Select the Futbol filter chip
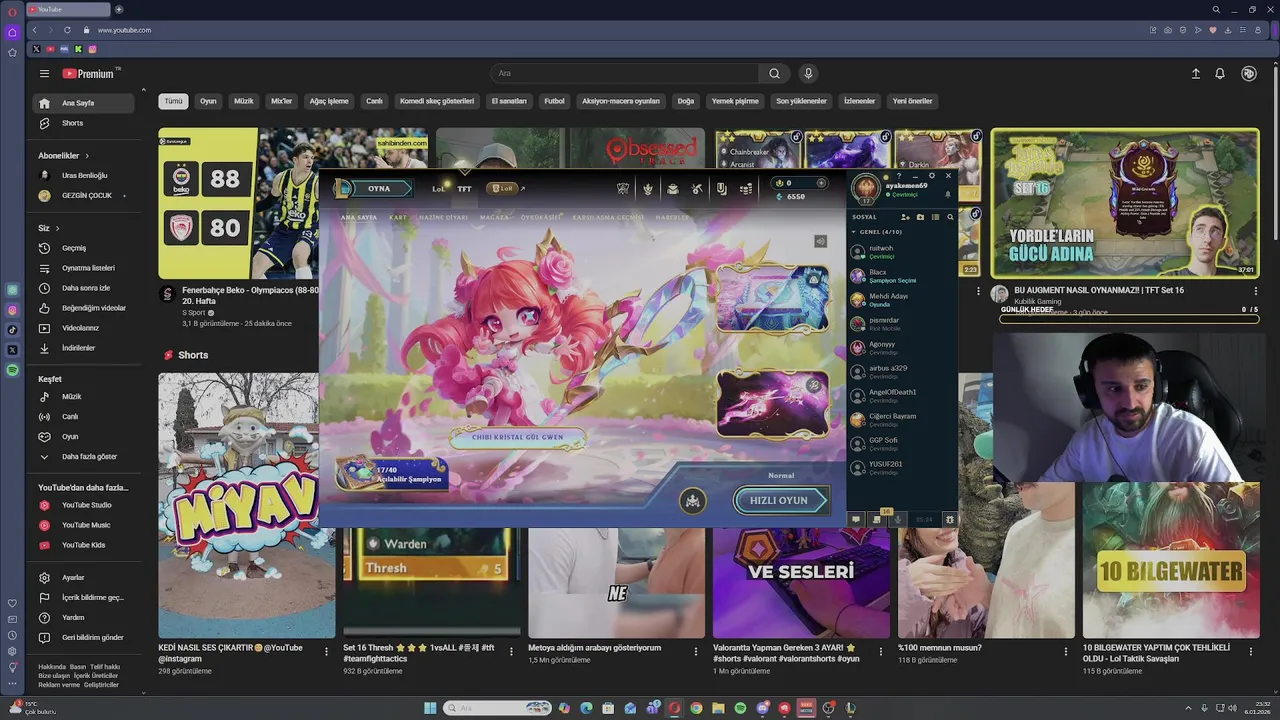 554,101
